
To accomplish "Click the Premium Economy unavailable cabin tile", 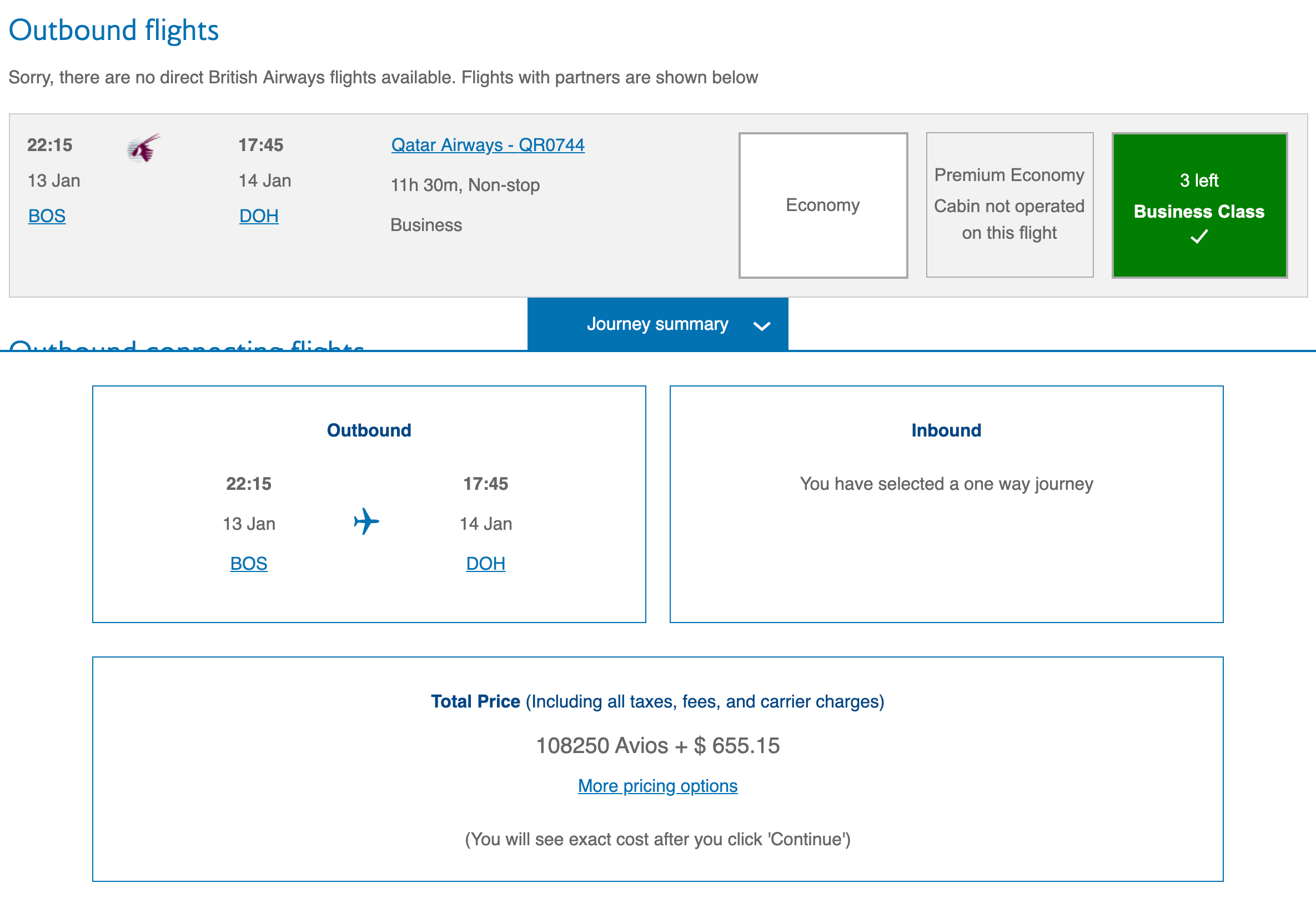I will [x=1009, y=205].
